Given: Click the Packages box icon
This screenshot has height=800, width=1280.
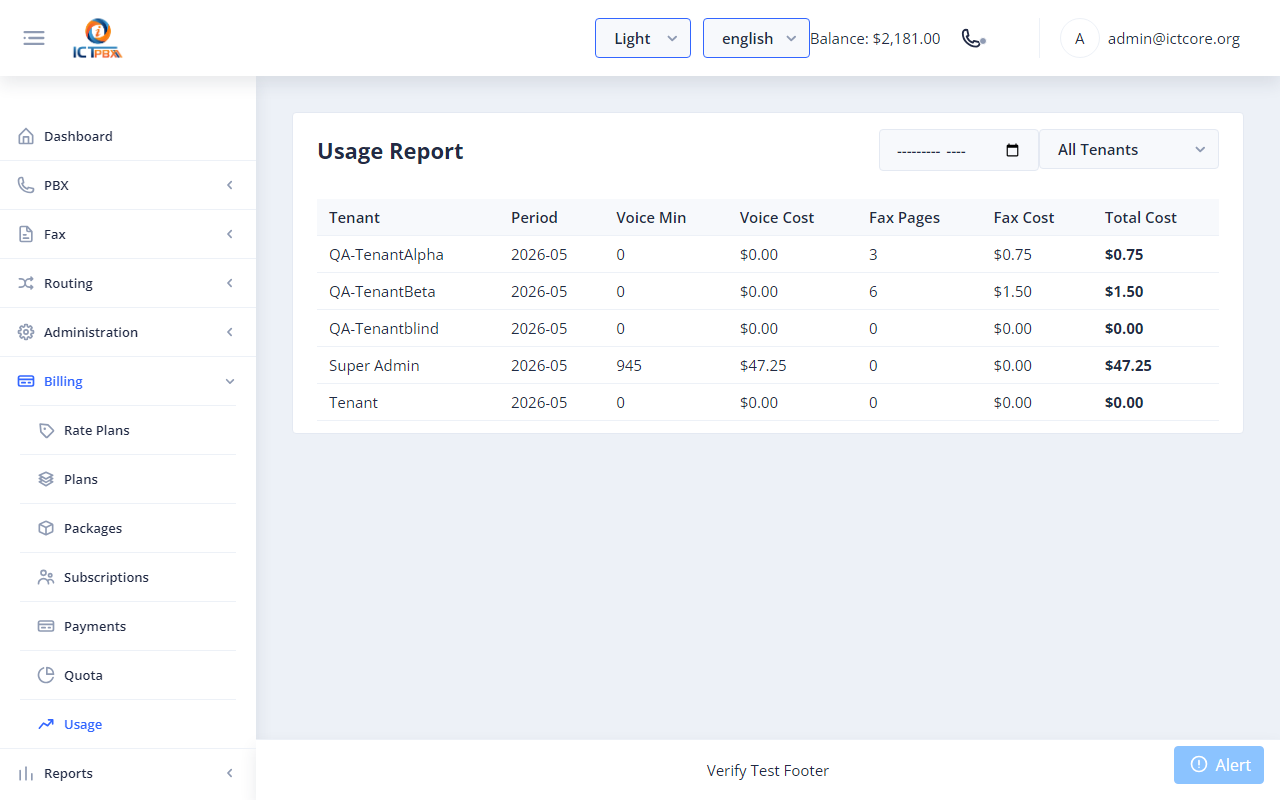Looking at the screenshot, I should tap(46, 528).
